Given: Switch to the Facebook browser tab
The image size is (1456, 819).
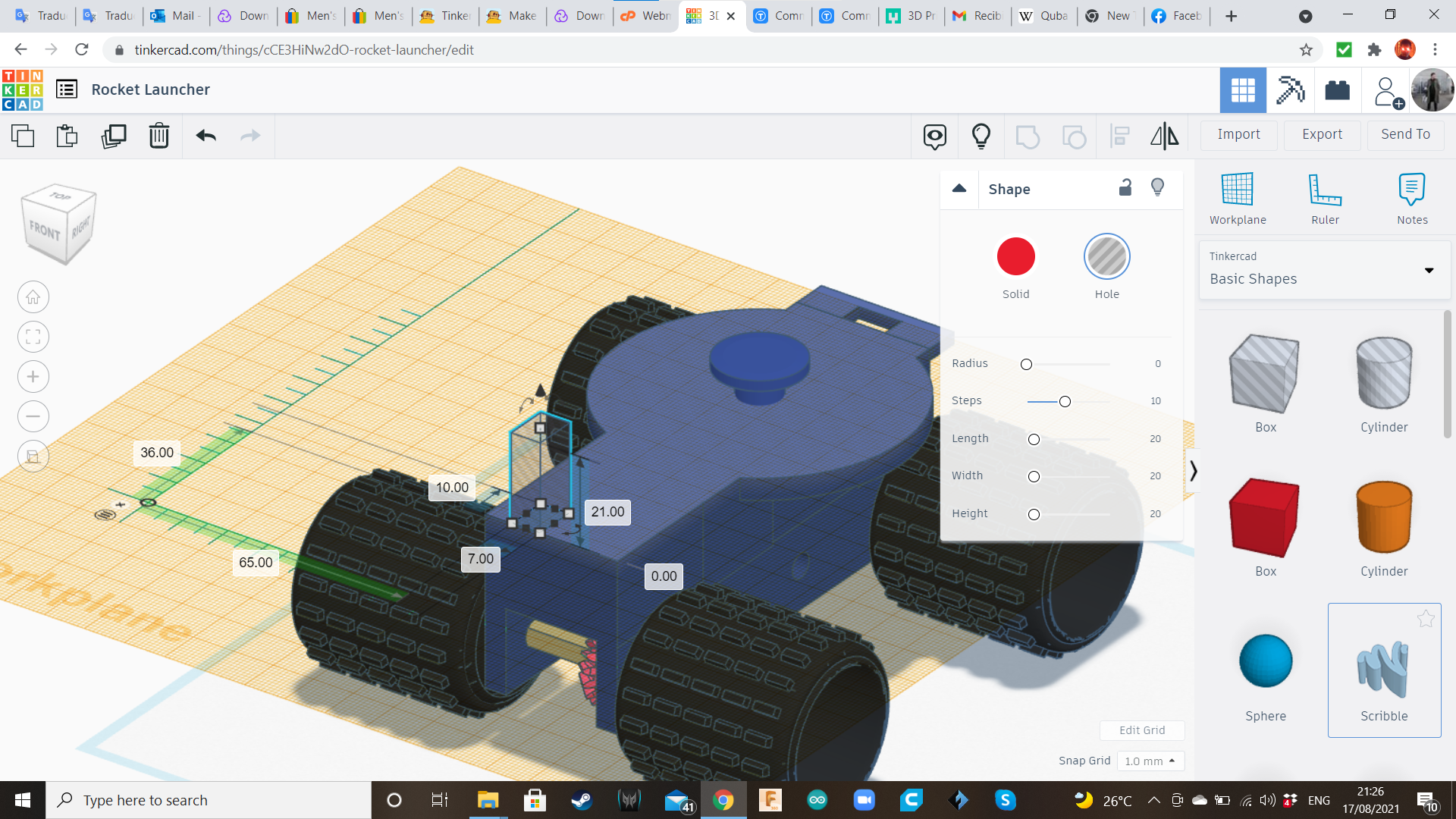Looking at the screenshot, I should [1176, 16].
